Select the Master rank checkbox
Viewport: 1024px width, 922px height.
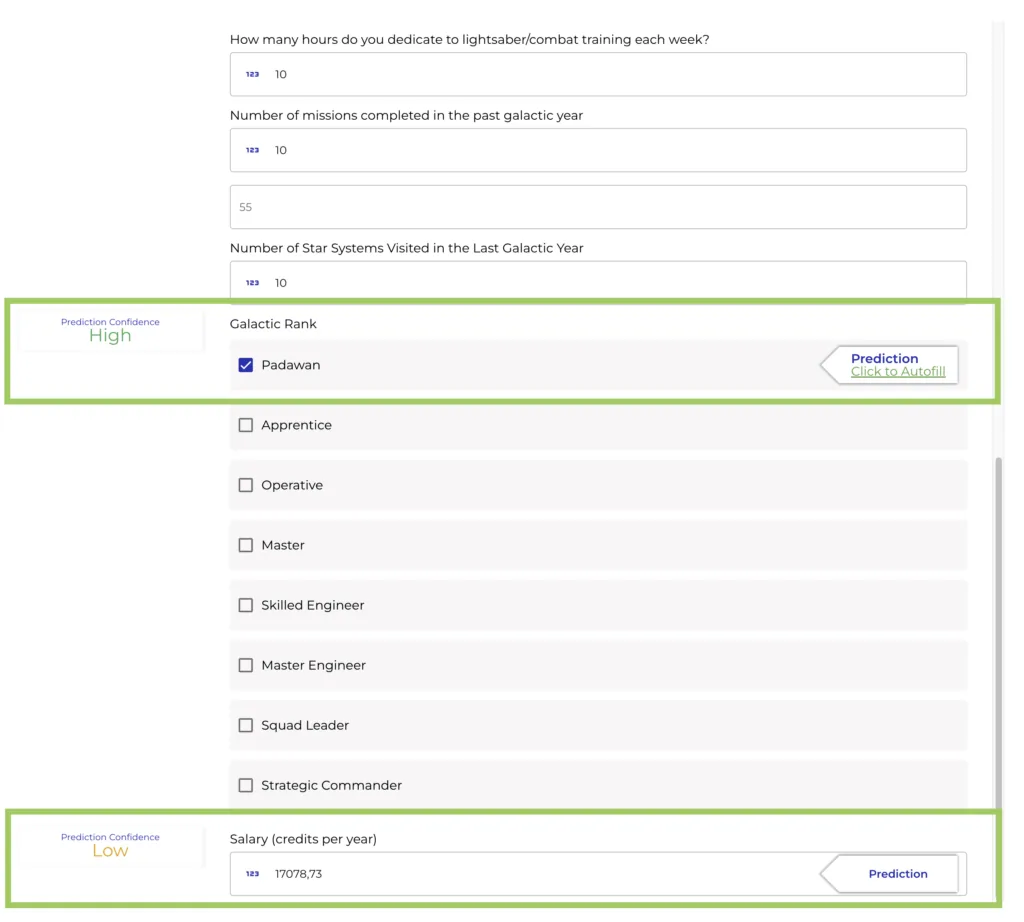click(245, 545)
